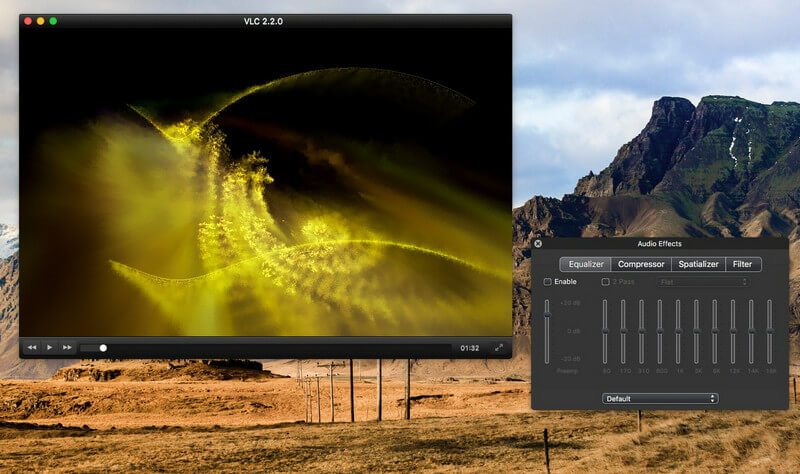The width and height of the screenshot is (800, 474).
Task: Click the 60 Hz band slider
Action: pos(605,332)
